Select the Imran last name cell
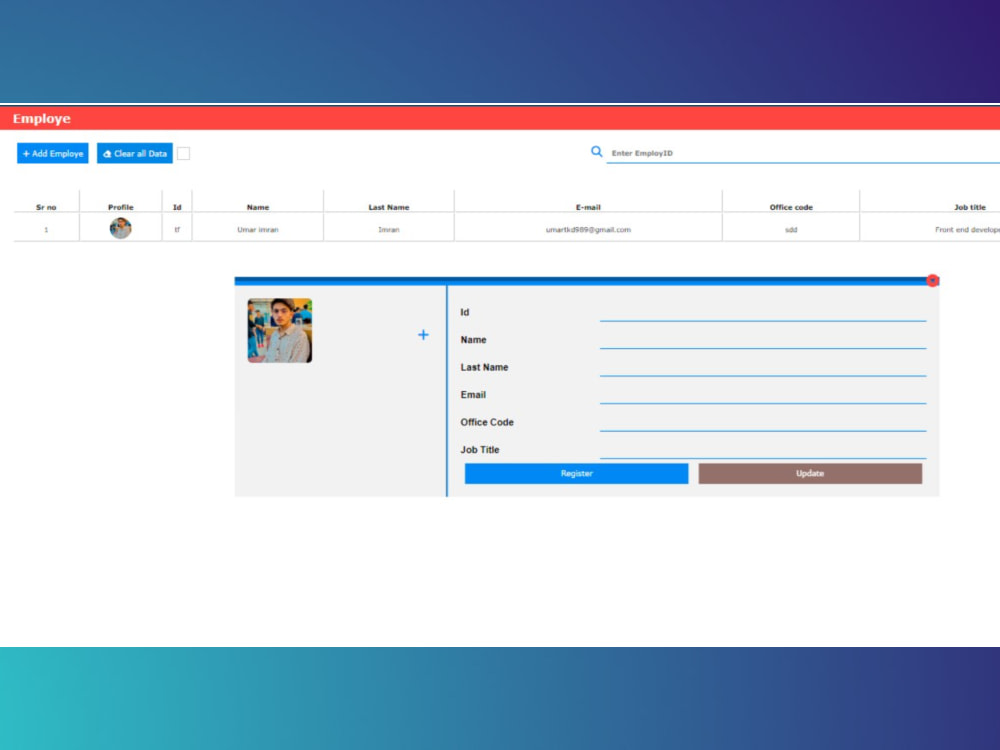1000x750 pixels. click(388, 230)
